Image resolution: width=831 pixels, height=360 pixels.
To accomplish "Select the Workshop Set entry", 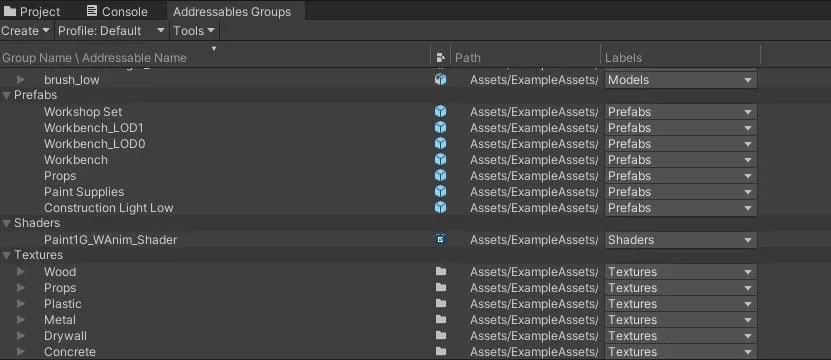I will (x=83, y=112).
